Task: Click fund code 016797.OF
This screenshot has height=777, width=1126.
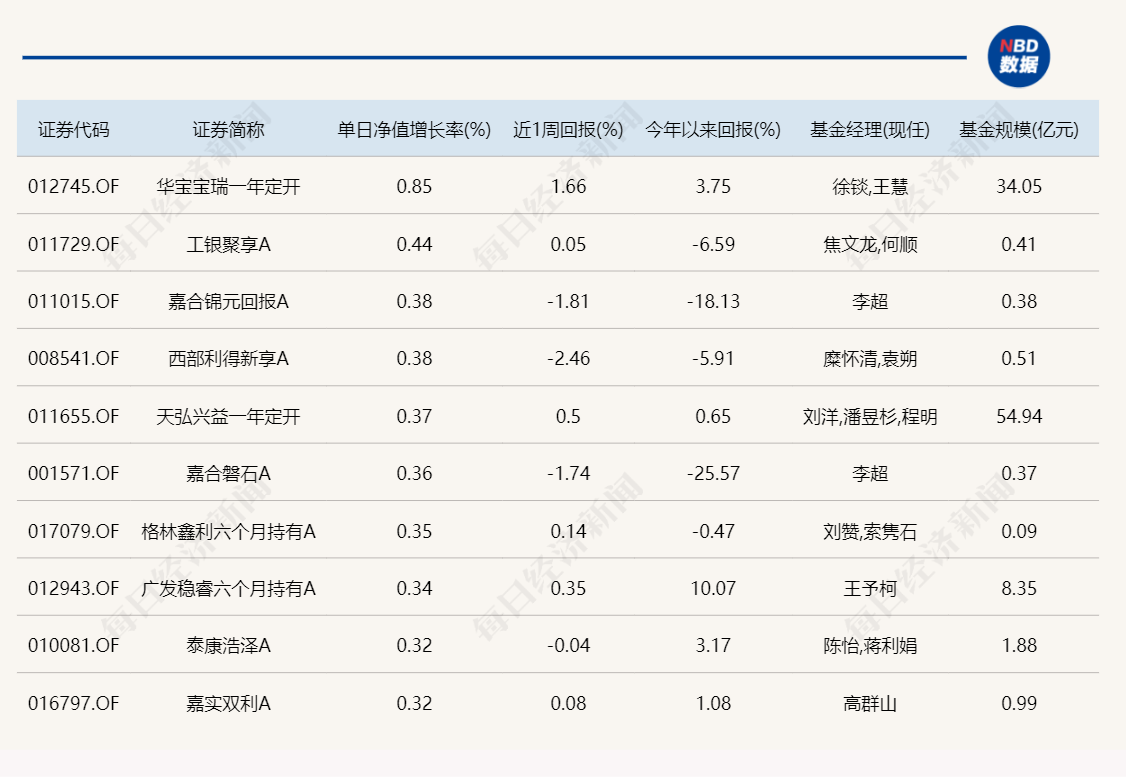Action: (73, 703)
